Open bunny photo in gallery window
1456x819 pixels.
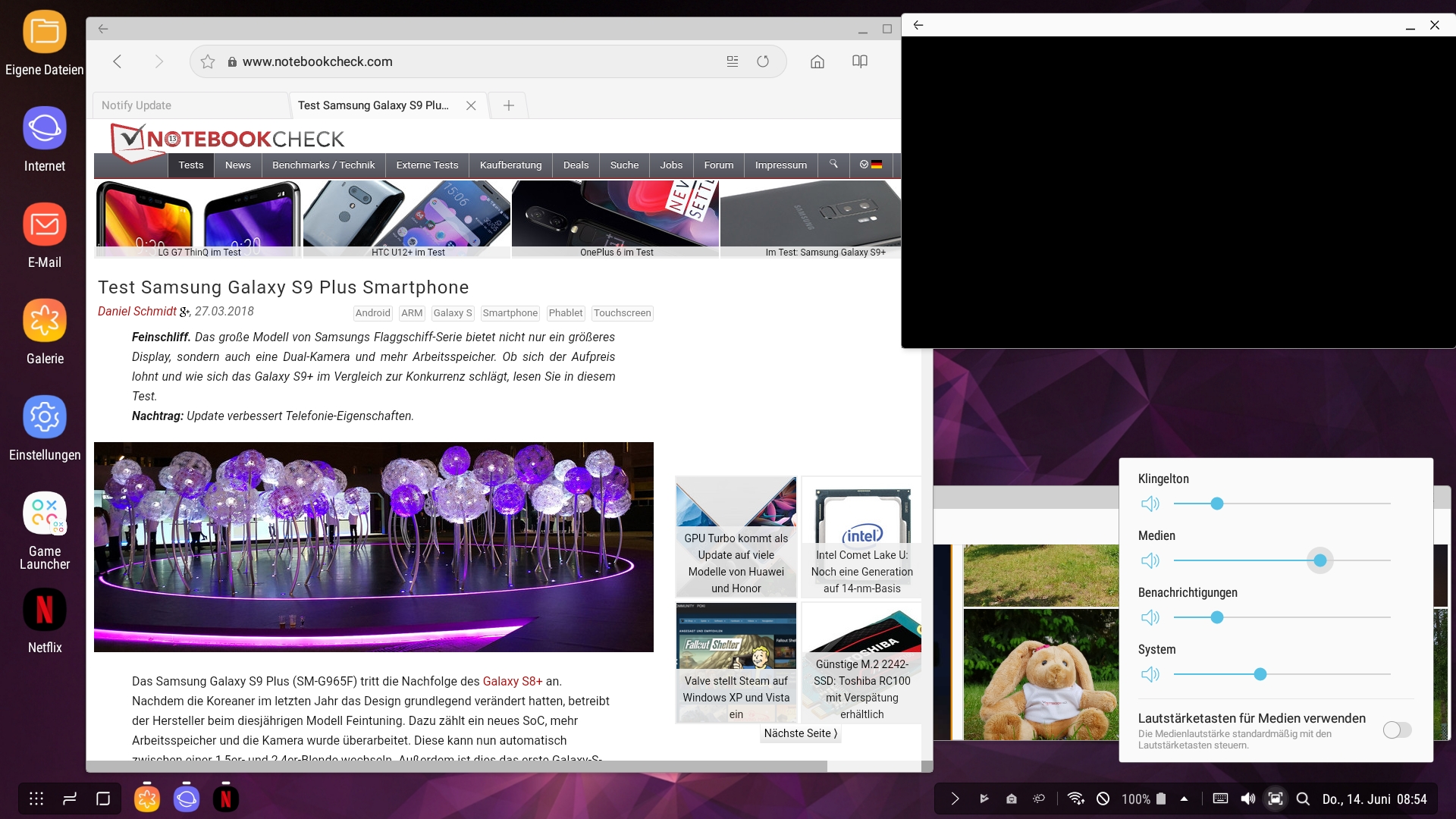tap(1040, 674)
